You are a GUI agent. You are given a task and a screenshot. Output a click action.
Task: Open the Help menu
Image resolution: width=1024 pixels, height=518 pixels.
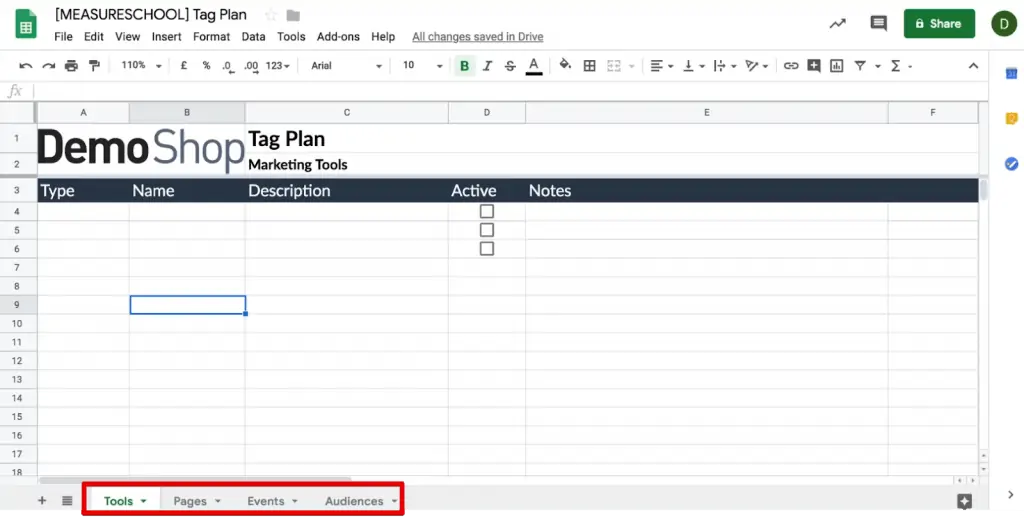tap(383, 37)
